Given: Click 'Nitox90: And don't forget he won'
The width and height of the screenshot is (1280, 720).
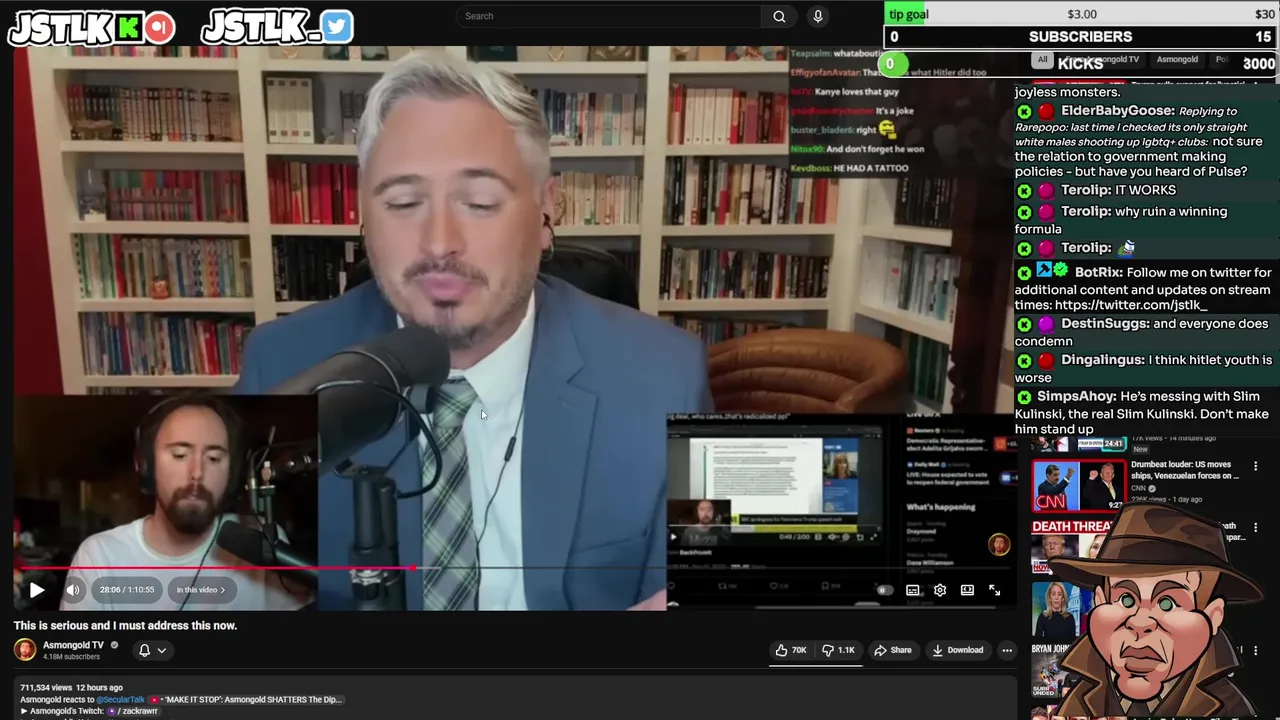Looking at the screenshot, I should [857, 149].
